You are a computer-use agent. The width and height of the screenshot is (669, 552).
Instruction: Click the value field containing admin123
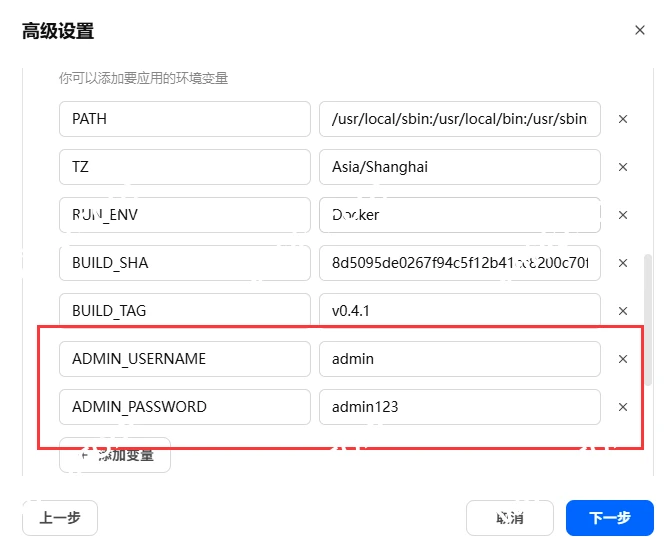click(459, 407)
